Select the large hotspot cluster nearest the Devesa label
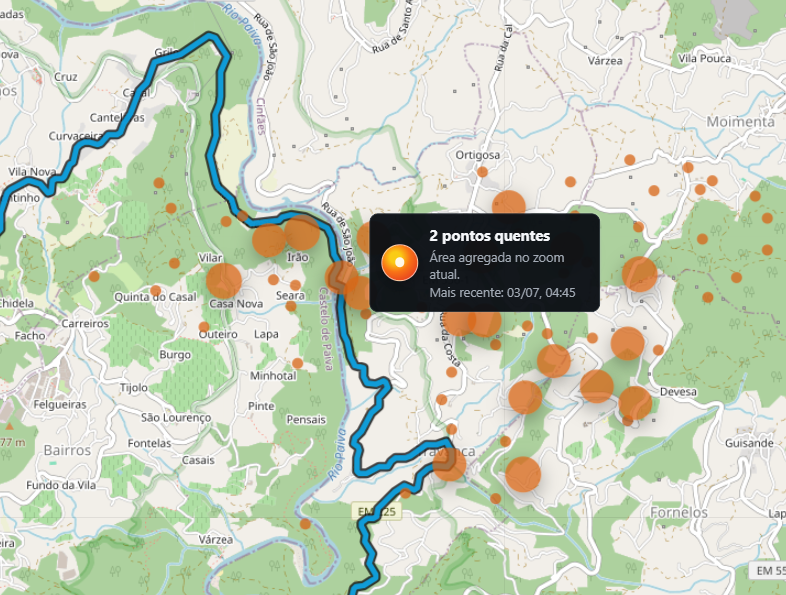The height and width of the screenshot is (595, 786). [x=635, y=403]
